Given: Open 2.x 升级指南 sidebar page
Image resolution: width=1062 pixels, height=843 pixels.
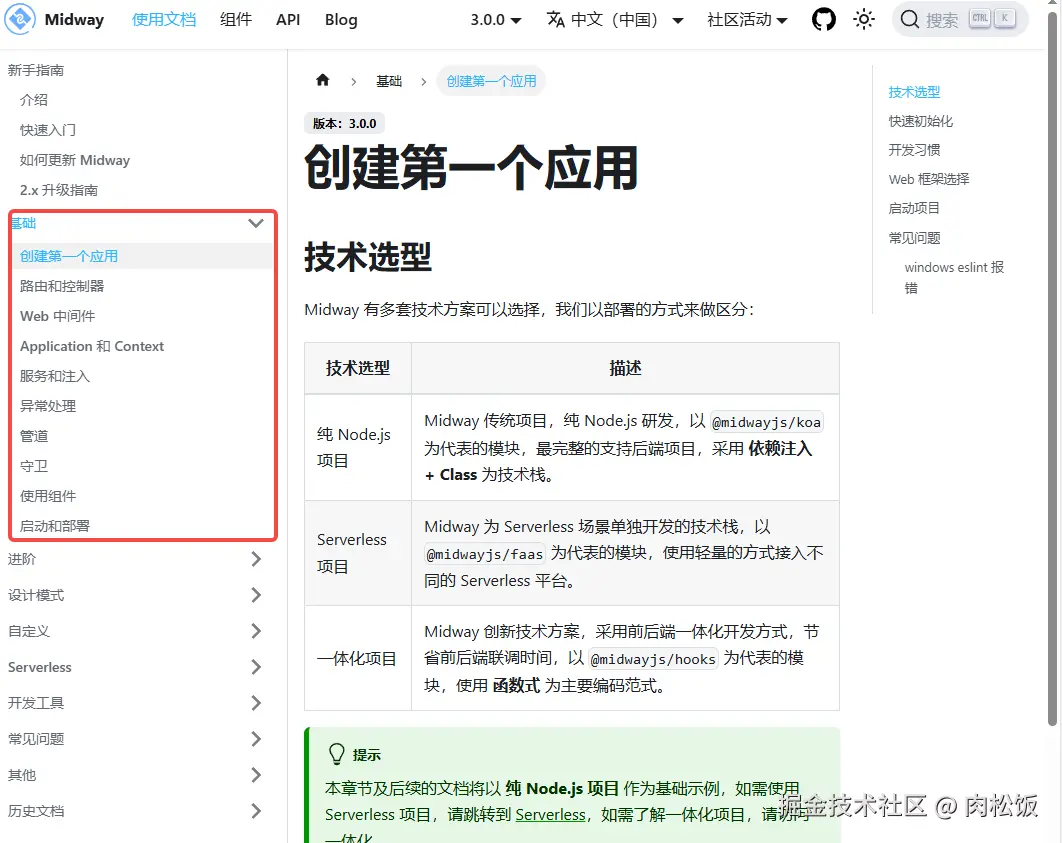Looking at the screenshot, I should (x=58, y=190).
